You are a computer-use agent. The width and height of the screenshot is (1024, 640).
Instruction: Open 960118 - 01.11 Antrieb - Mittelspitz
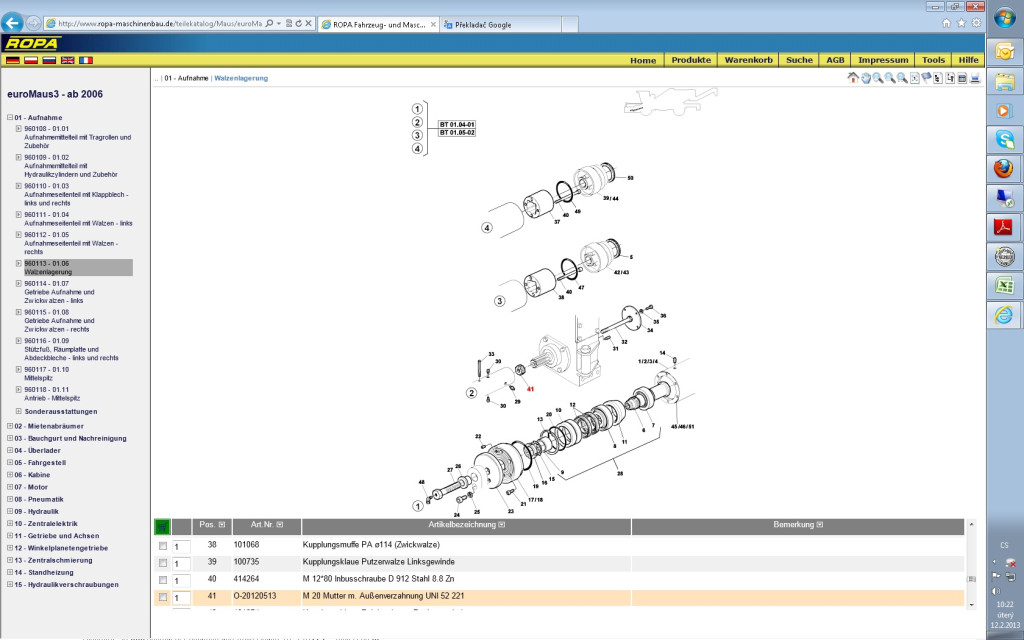(x=52, y=394)
